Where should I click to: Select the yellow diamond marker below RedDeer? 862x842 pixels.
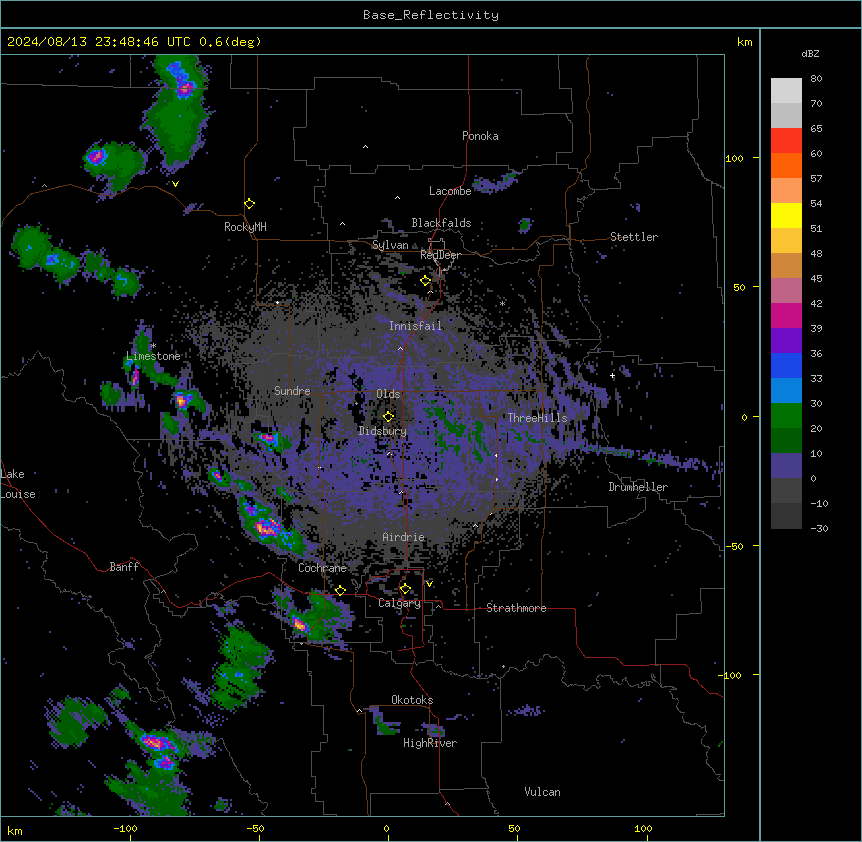[x=426, y=281]
